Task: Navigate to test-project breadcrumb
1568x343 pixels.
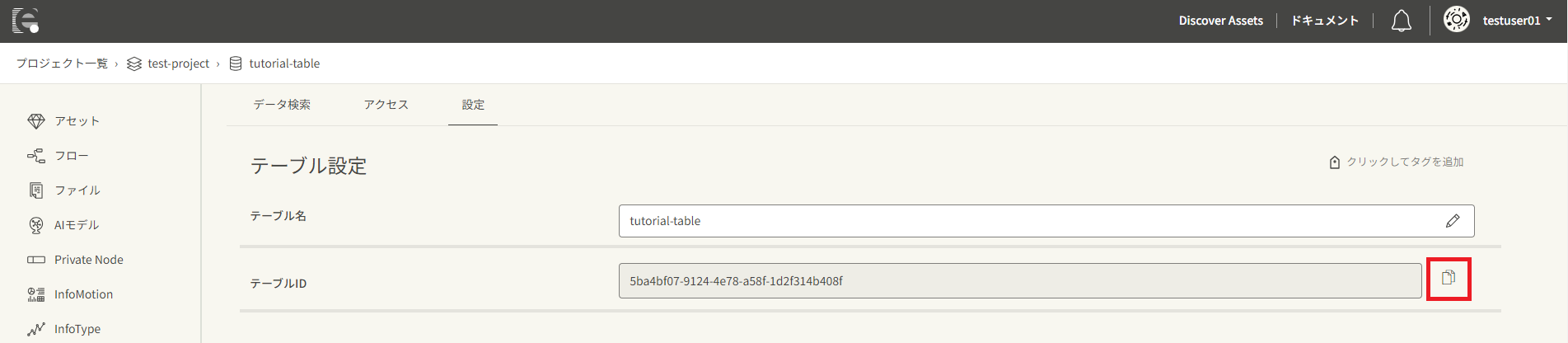Action: pyautogui.click(x=178, y=63)
